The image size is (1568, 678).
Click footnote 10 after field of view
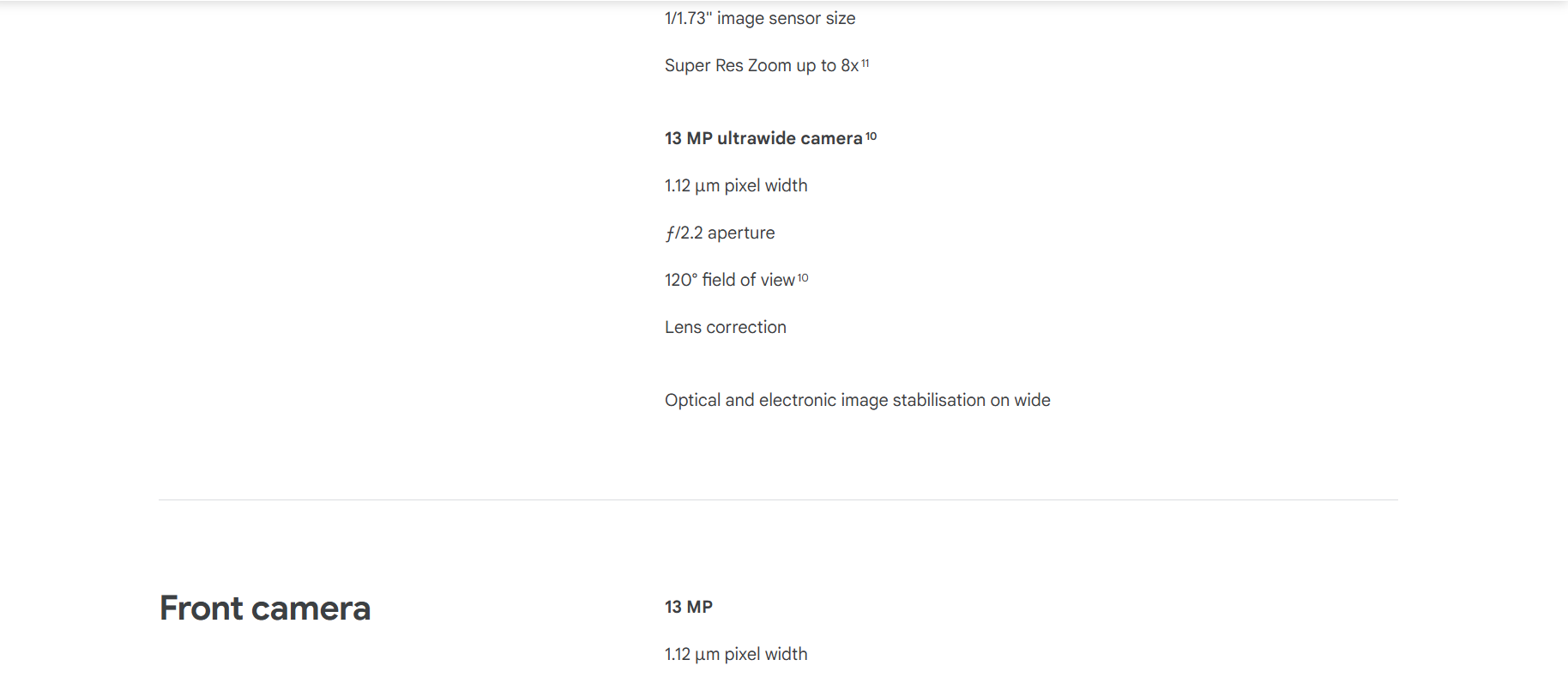[803, 278]
